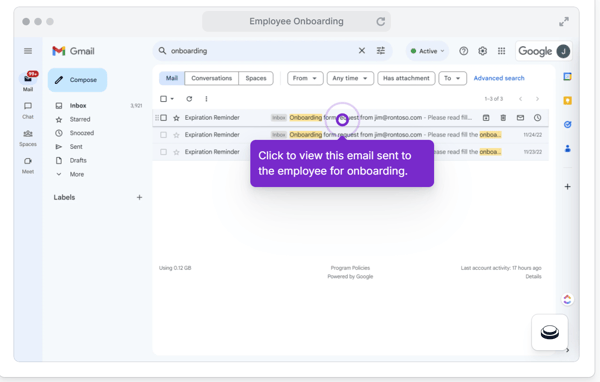Open the More options three-dot menu

(206, 99)
